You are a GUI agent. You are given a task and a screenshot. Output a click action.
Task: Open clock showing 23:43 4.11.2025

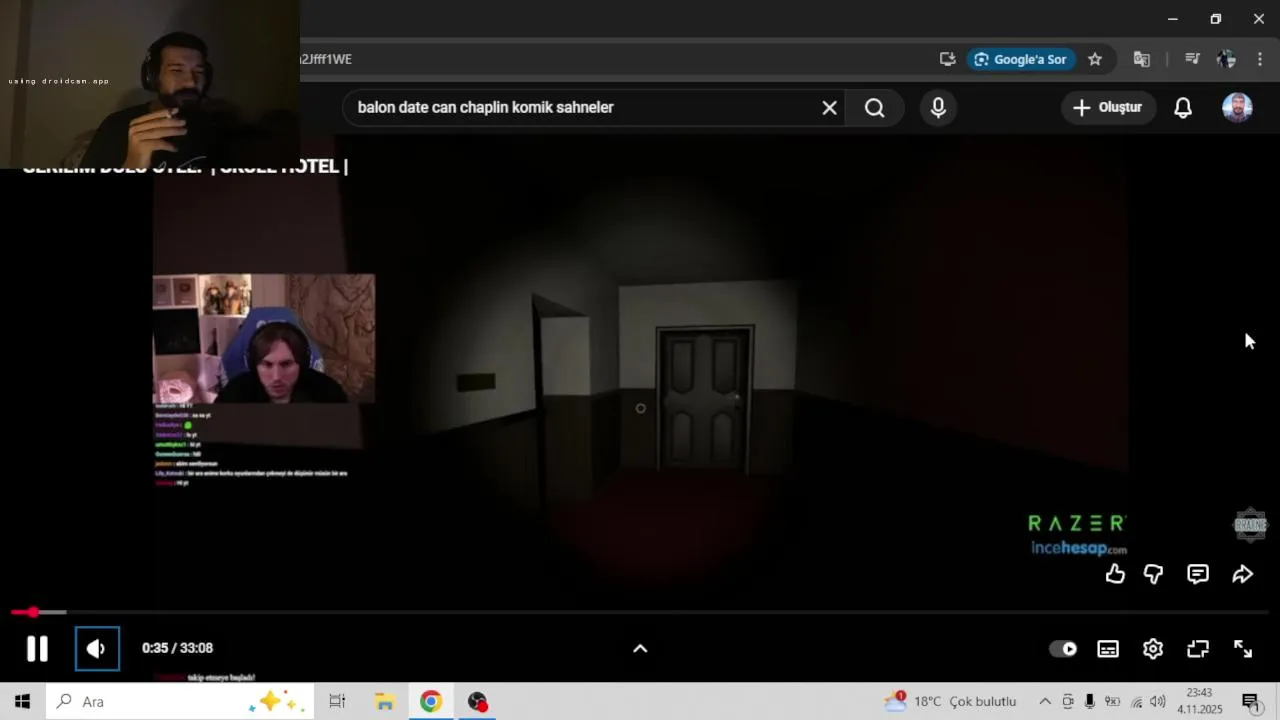pyautogui.click(x=1199, y=702)
